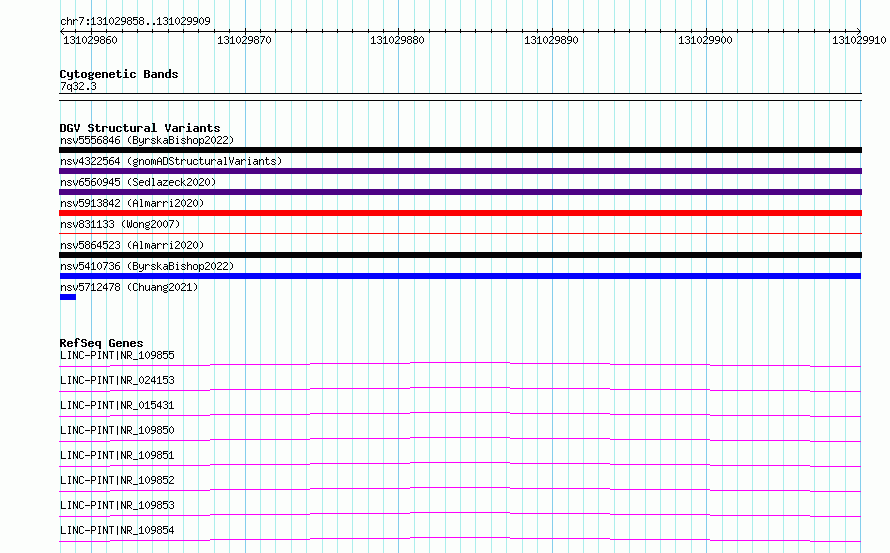Open variant nsv5556846 (ByrskaBishop2022) label
Image resolution: width=890 pixels, height=553 pixels.
147,140
